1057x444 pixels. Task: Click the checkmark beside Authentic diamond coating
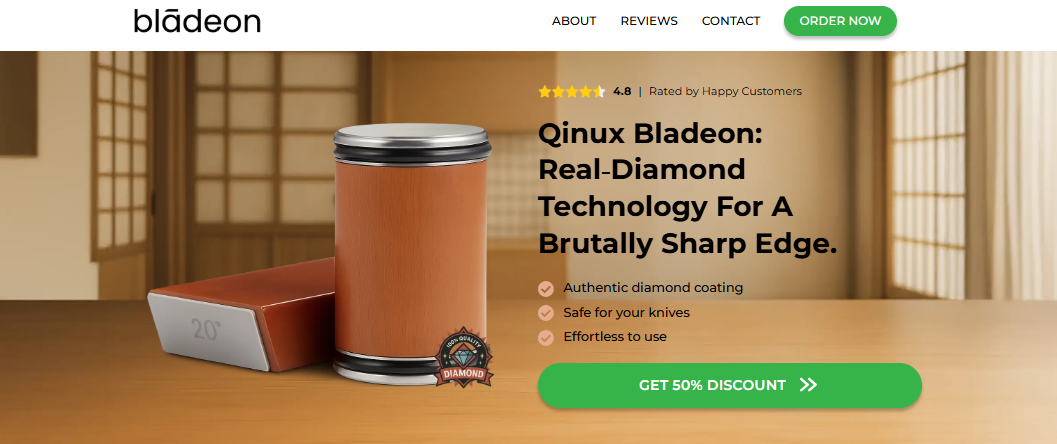545,288
